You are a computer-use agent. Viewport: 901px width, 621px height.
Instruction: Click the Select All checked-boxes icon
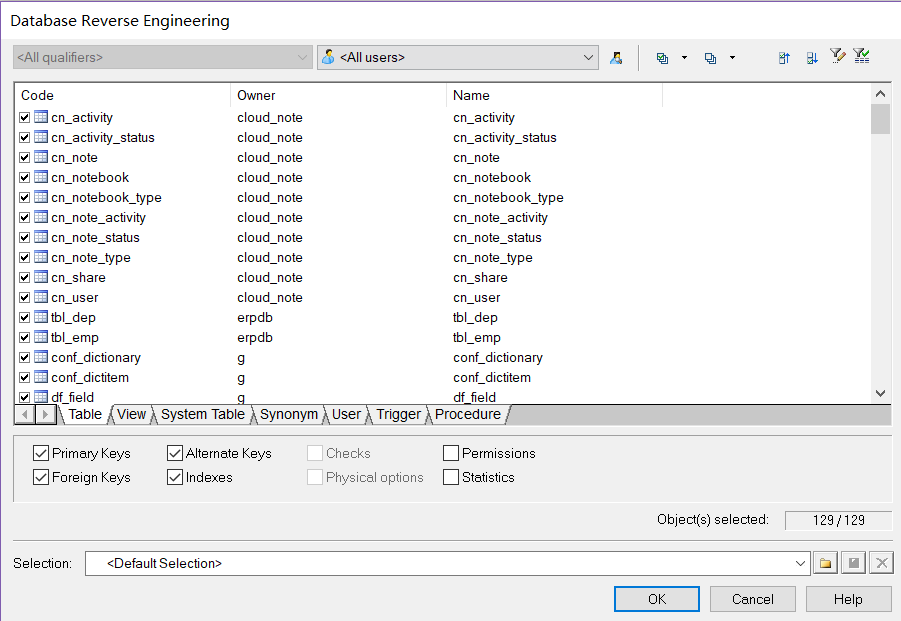click(x=662, y=58)
